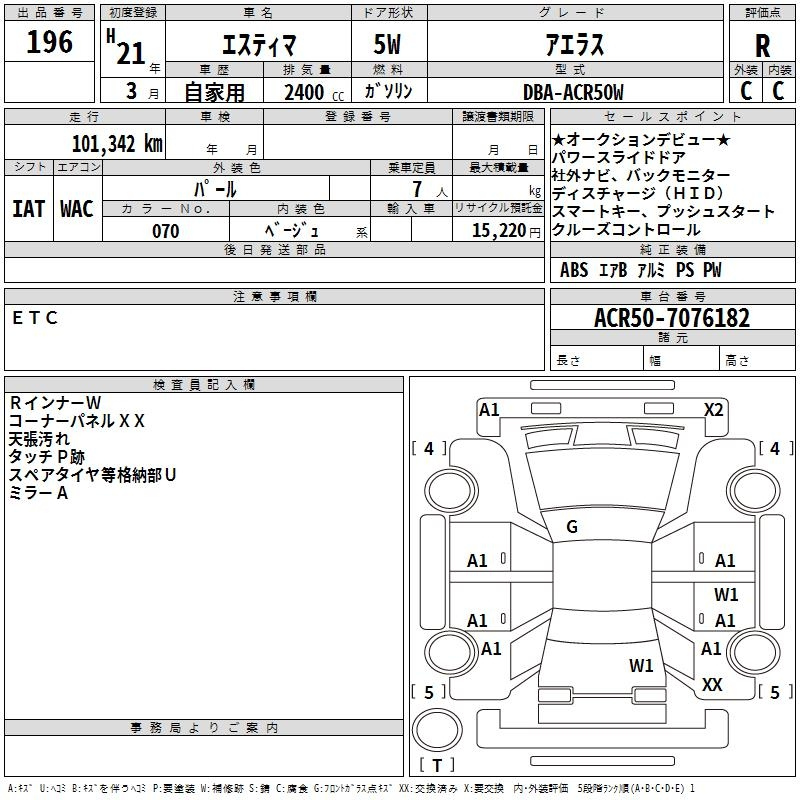Select the air conditioner value WAC

click(x=77, y=209)
